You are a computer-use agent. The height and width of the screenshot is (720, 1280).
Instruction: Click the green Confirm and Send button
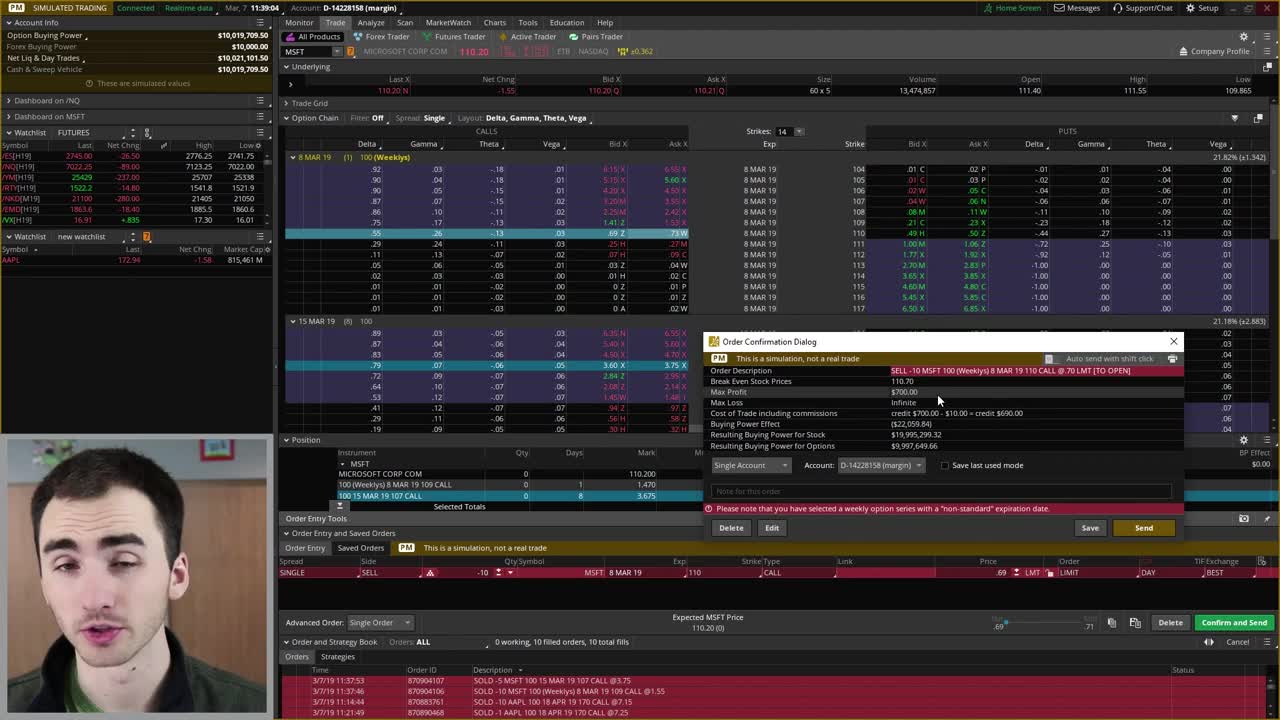click(1234, 623)
